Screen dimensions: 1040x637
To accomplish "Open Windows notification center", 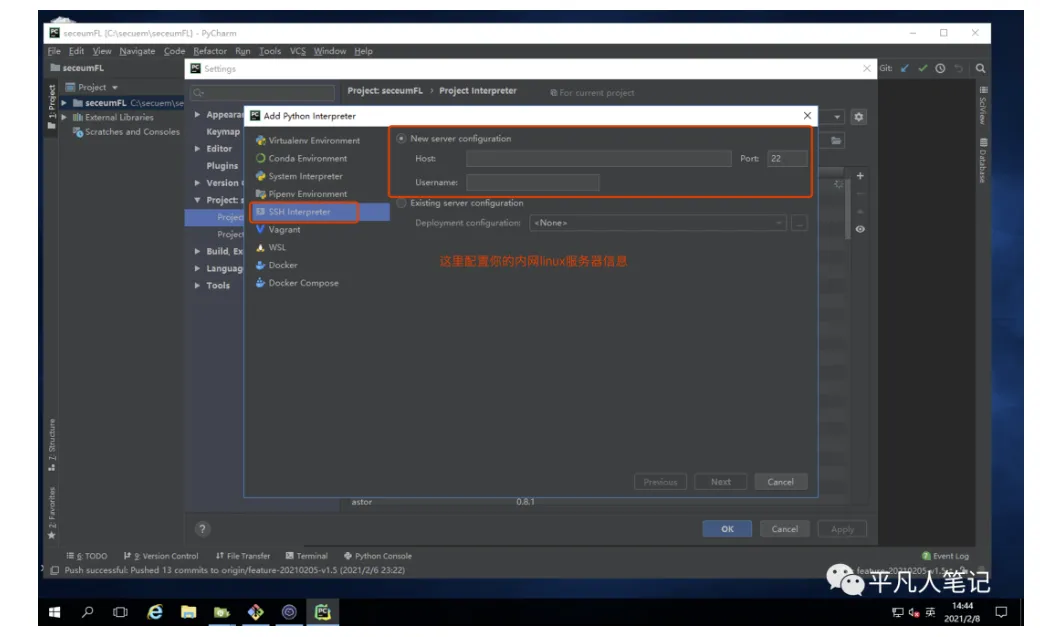I will point(1002,612).
